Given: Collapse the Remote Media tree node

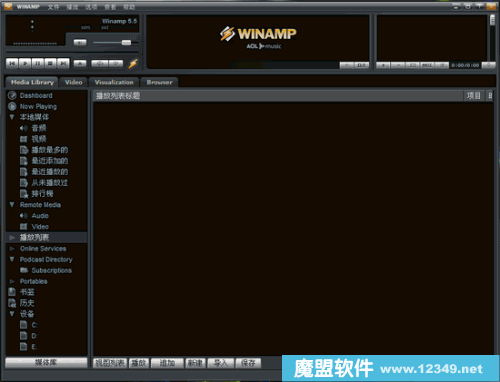Looking at the screenshot, I should [x=12, y=204].
